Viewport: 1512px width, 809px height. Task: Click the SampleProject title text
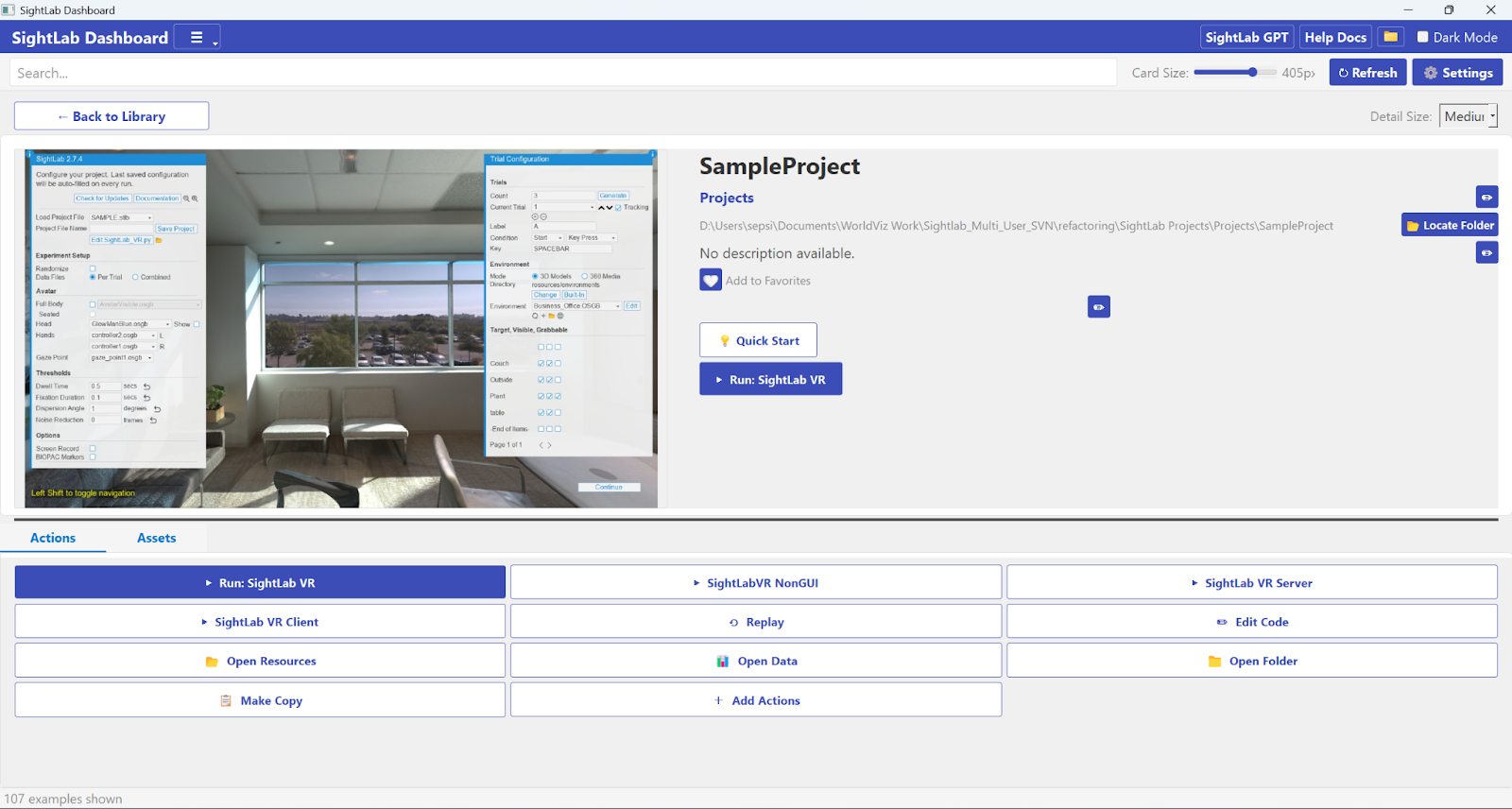pos(780,166)
